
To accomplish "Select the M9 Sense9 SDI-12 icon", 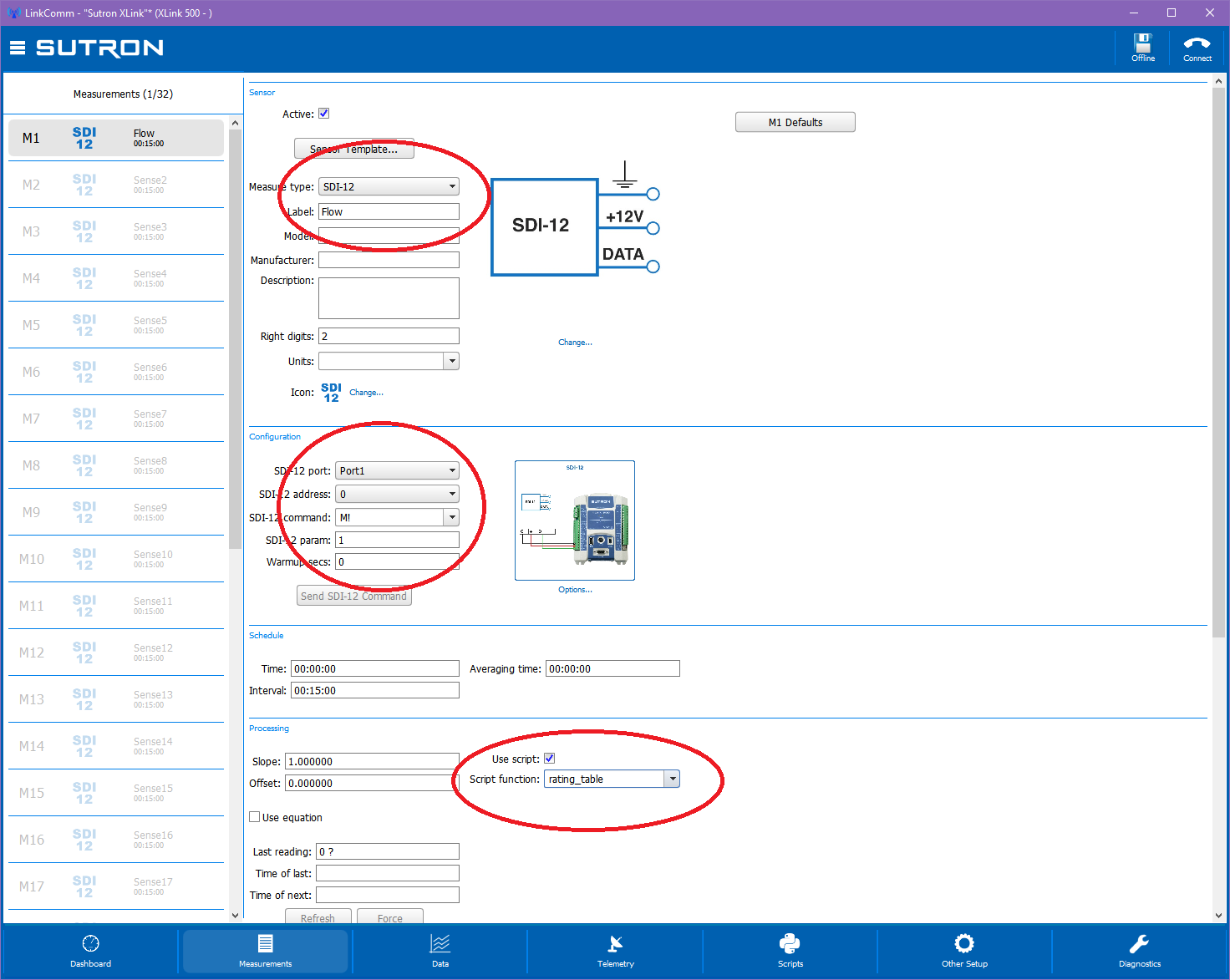I will (84, 512).
